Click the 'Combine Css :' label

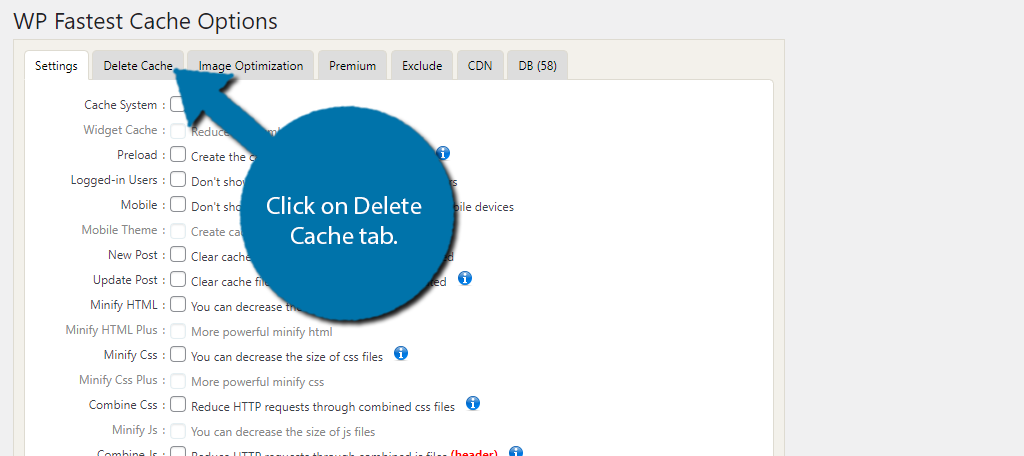point(127,404)
